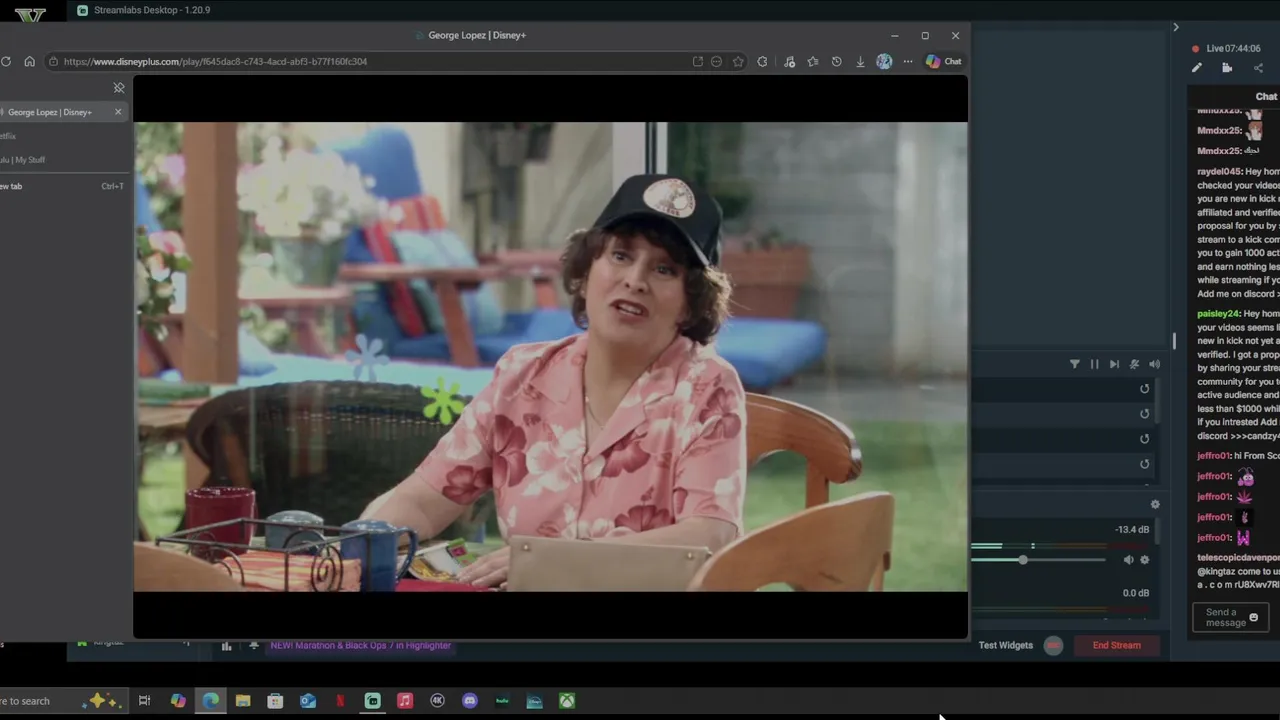The height and width of the screenshot is (720, 1280).
Task: Open a new browser tab
Action: [x=62, y=186]
